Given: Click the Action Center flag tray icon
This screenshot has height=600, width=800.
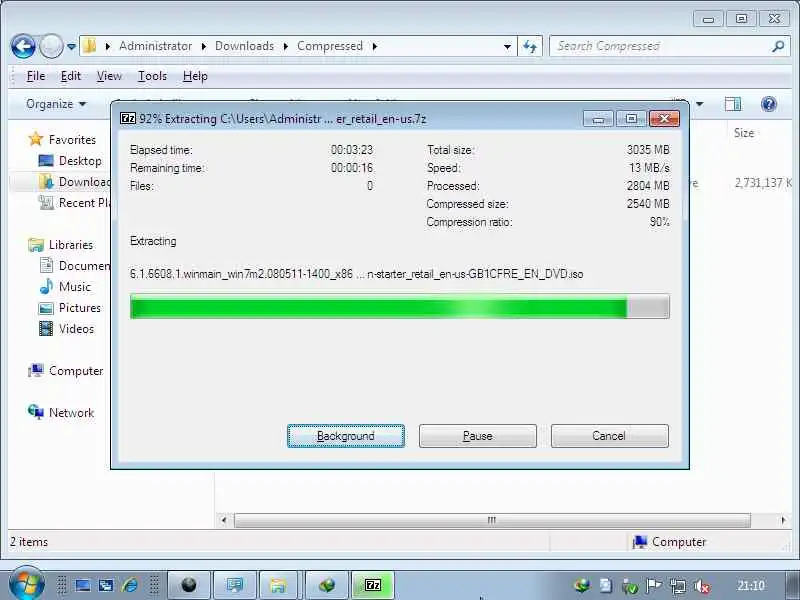Looking at the screenshot, I should tap(654, 586).
